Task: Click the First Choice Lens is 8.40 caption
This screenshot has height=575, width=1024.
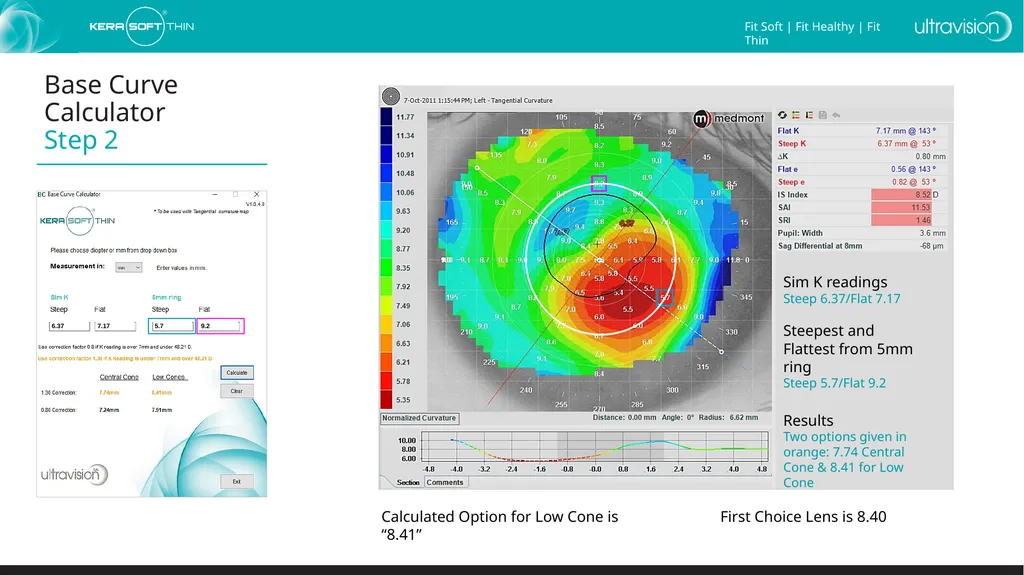Action: click(x=803, y=517)
